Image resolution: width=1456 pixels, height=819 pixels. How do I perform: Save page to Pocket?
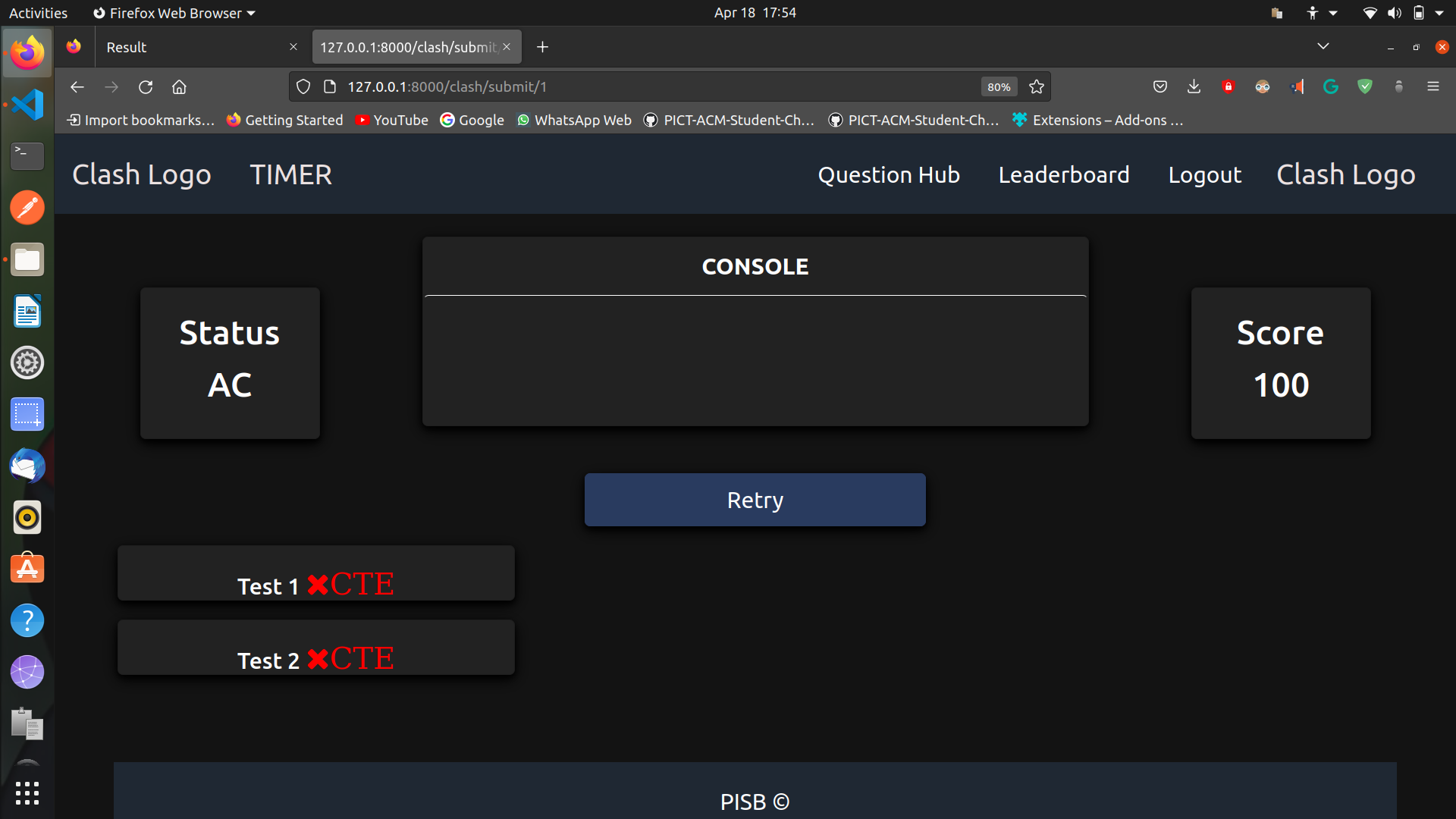pyautogui.click(x=1160, y=87)
